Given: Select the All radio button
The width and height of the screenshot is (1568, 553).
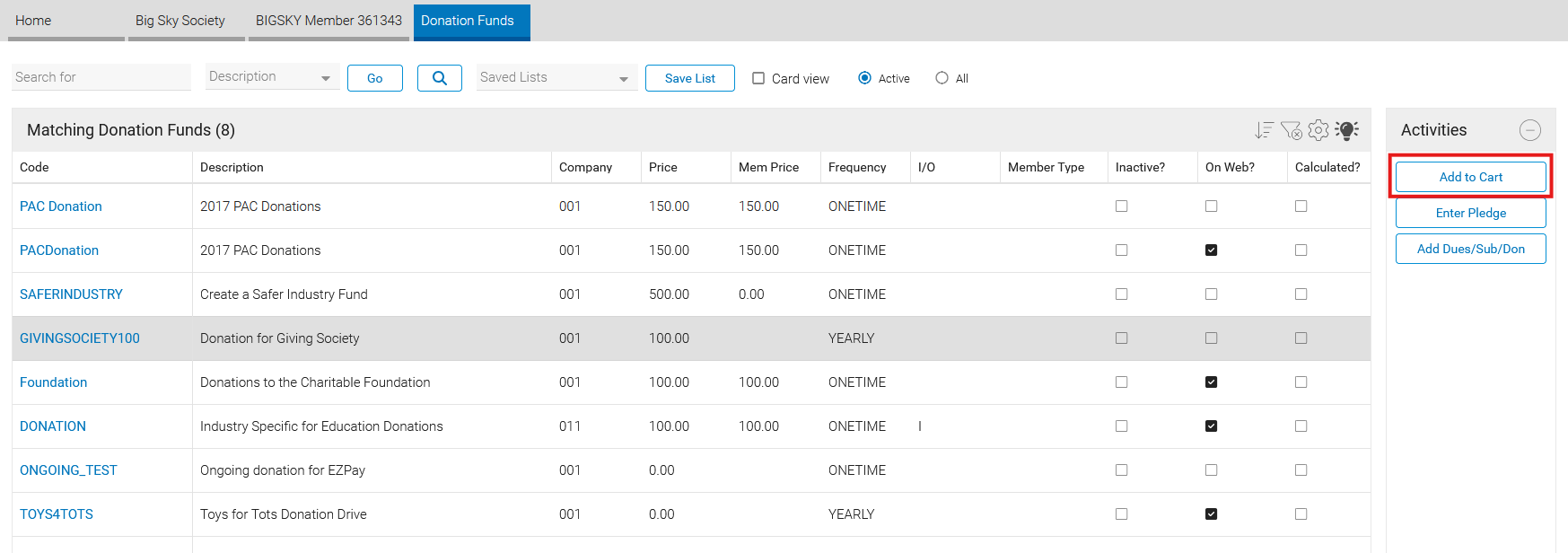Looking at the screenshot, I should tap(942, 78).
